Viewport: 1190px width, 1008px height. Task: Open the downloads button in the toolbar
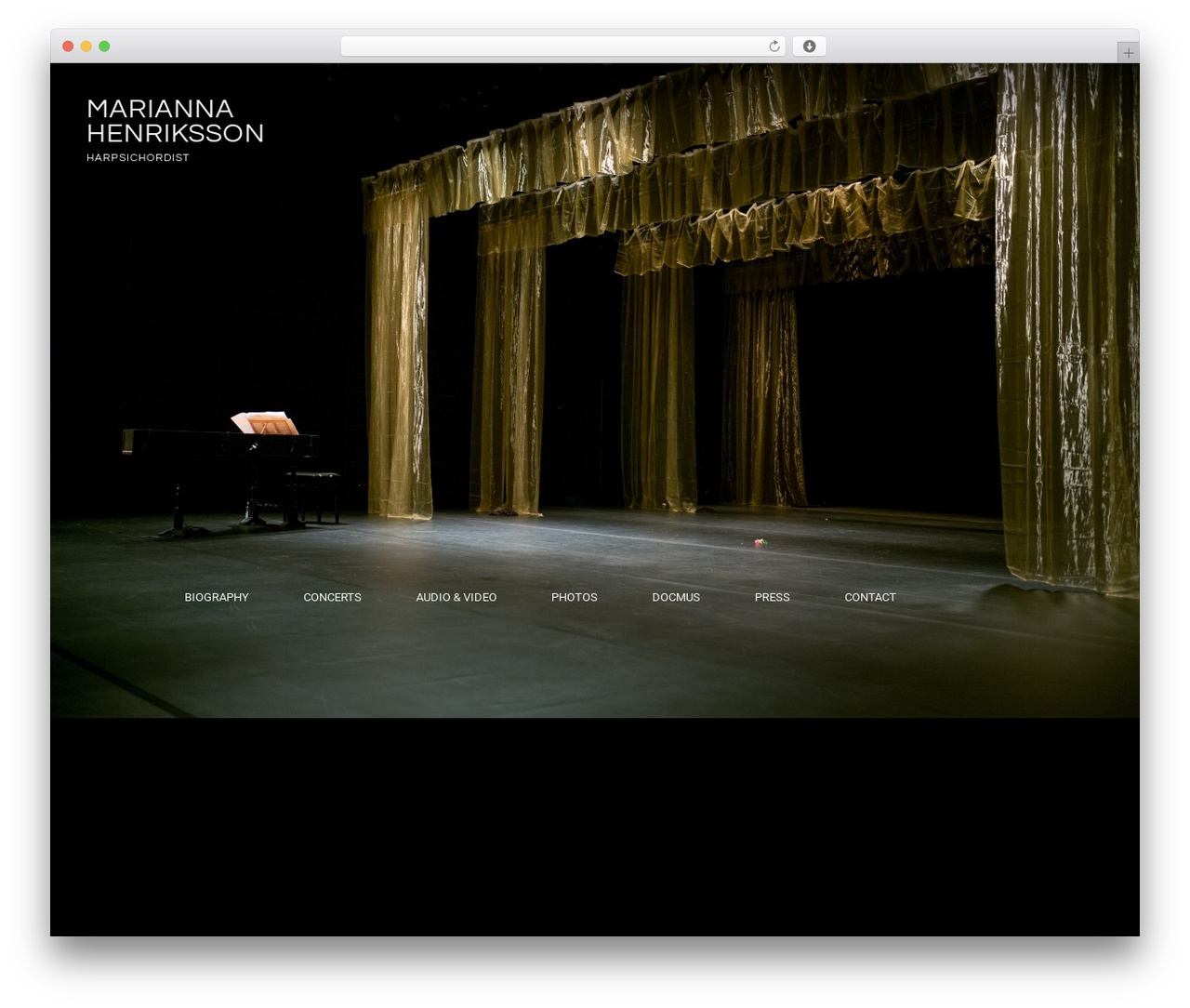point(809,46)
